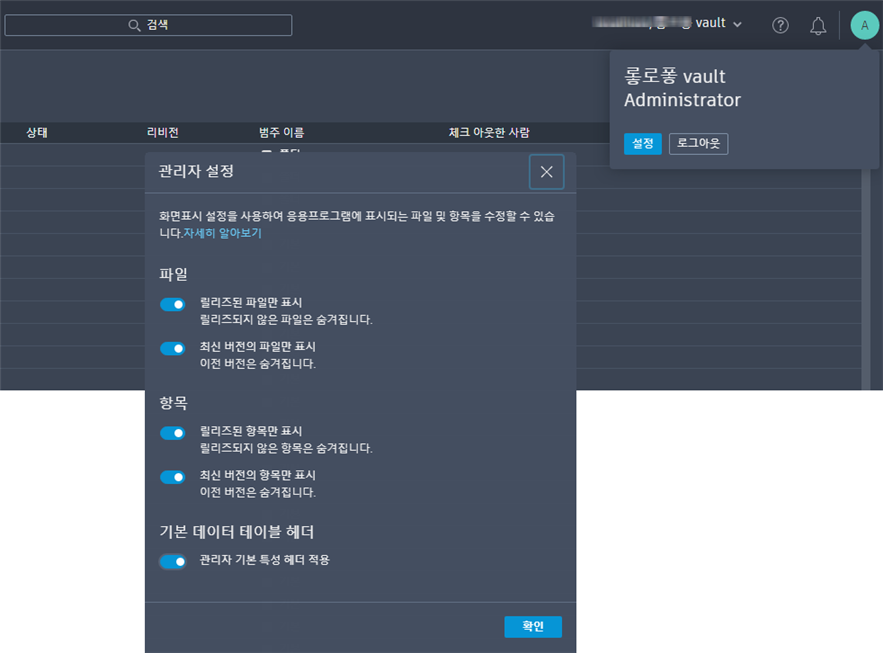This screenshot has width=883, height=653.
Task: Open the 자세히 알아보기 link
Action: coord(222,233)
